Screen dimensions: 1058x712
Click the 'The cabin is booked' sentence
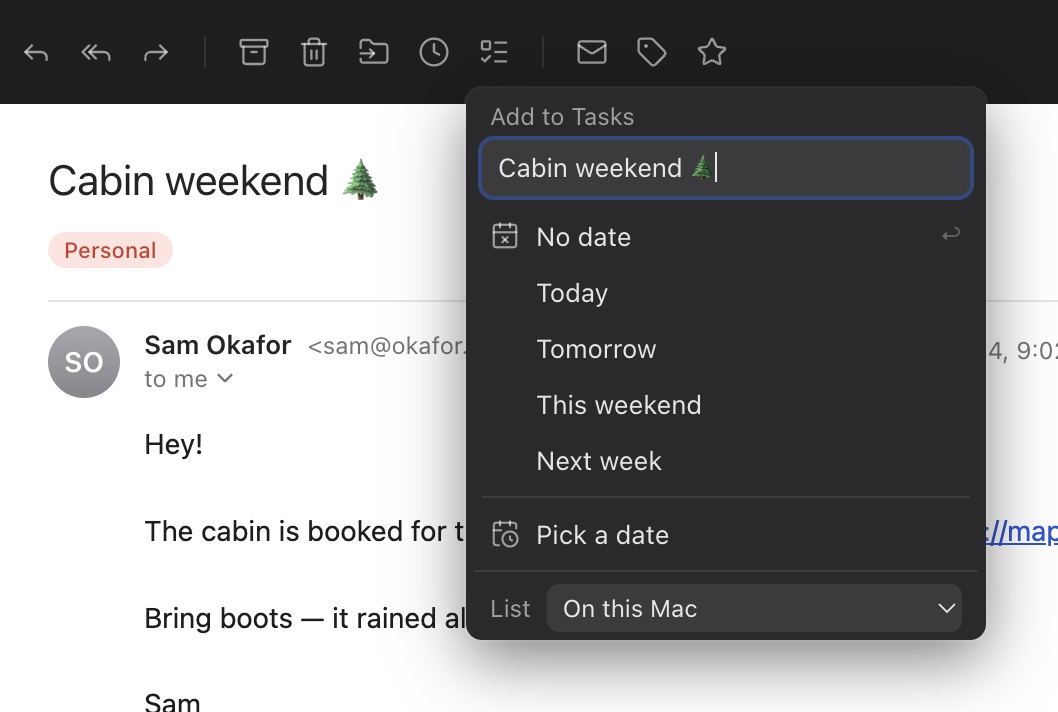point(305,531)
